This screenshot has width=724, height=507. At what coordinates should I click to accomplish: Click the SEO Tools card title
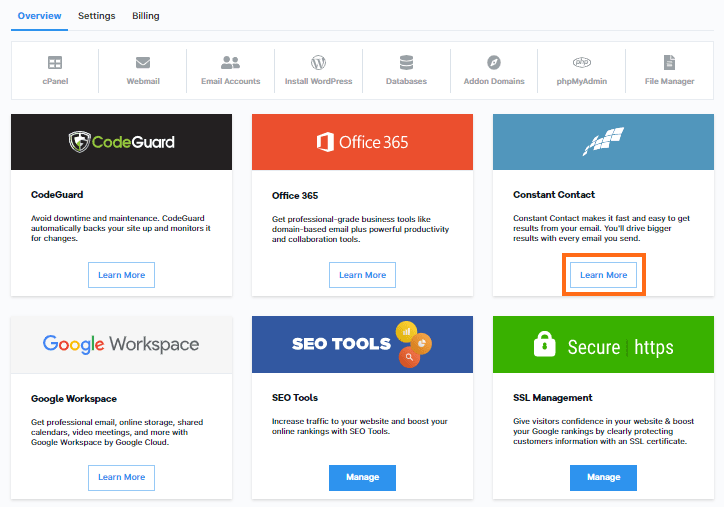click(x=295, y=398)
